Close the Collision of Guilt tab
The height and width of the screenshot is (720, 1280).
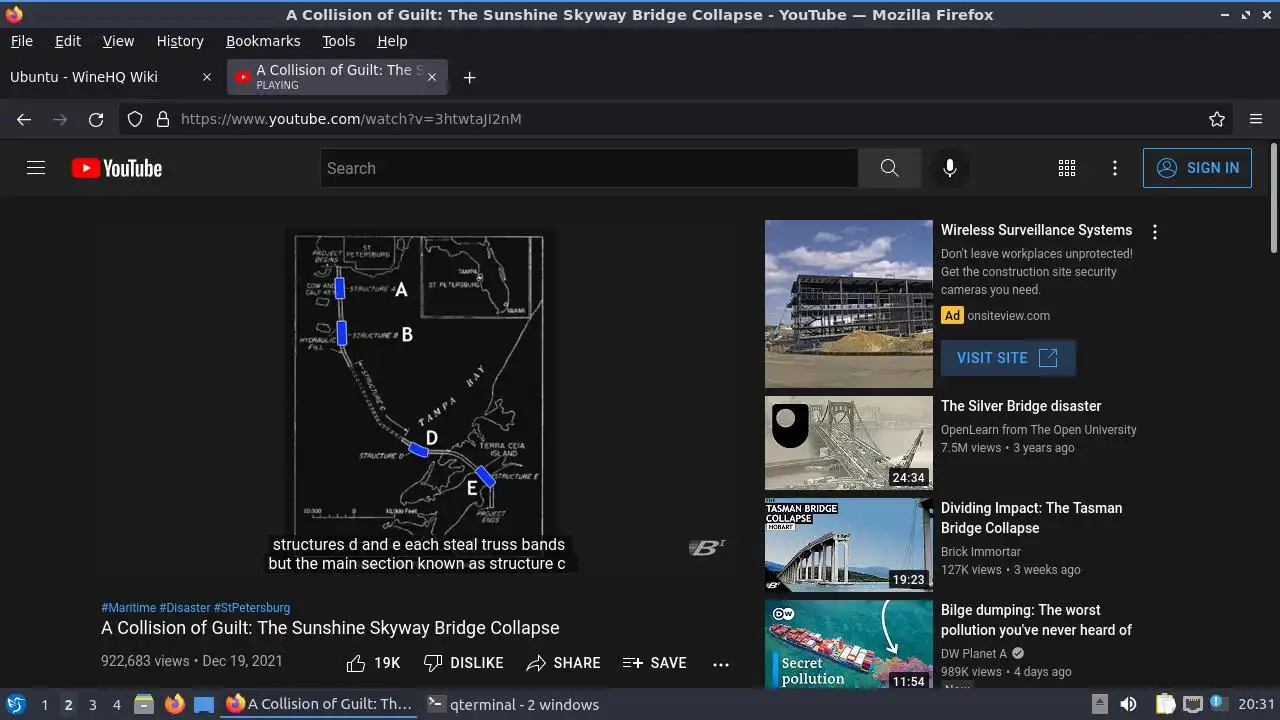(x=432, y=77)
